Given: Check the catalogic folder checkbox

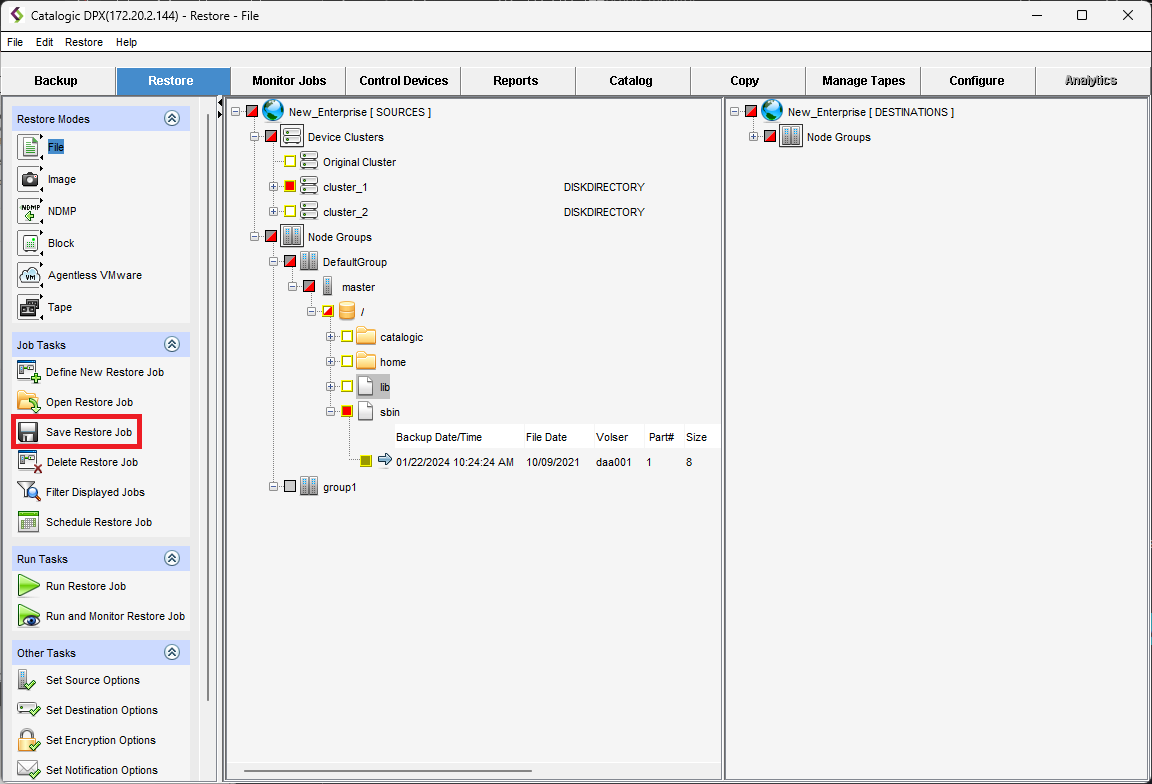Looking at the screenshot, I should click(x=347, y=337).
